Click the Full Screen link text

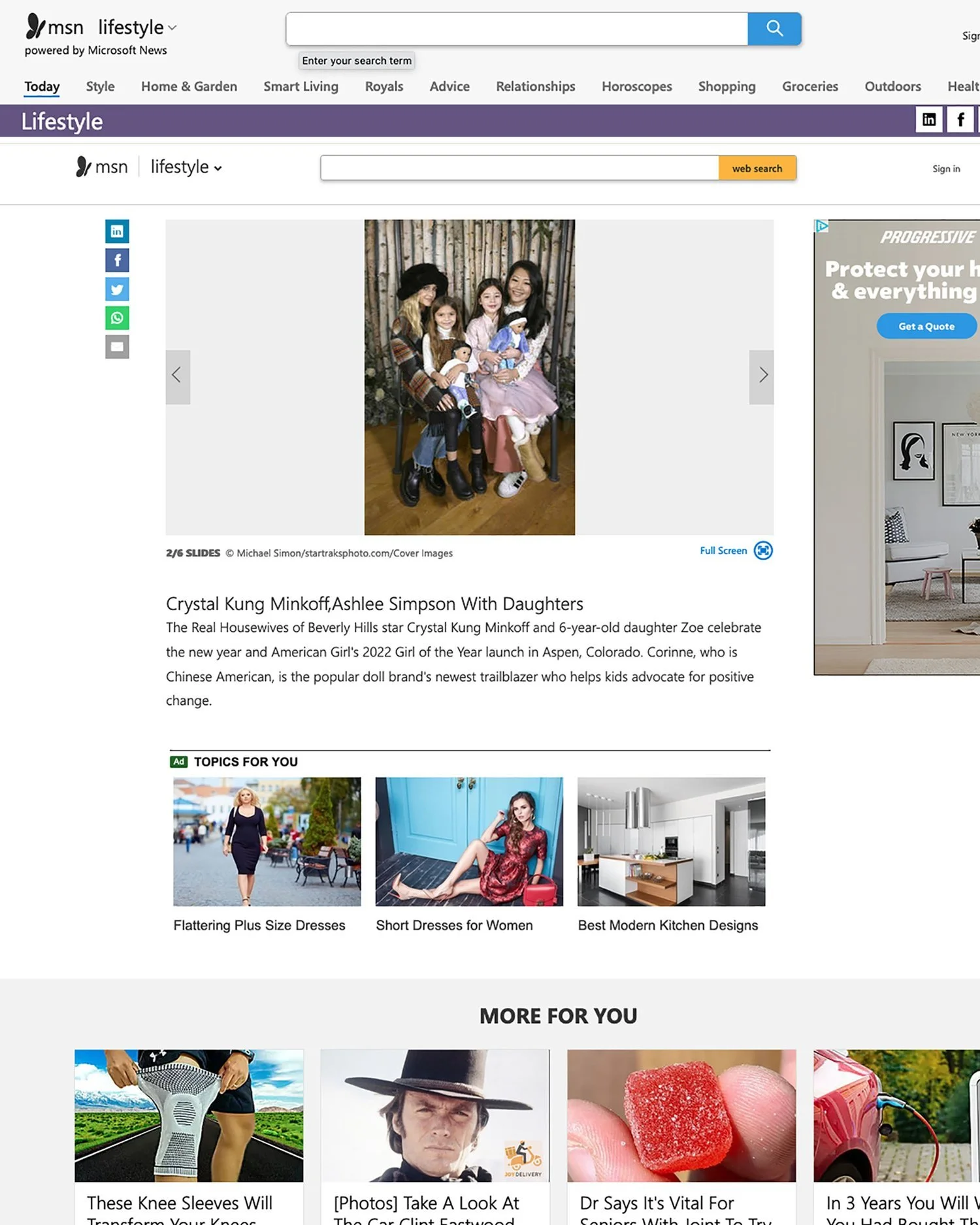[x=723, y=551]
